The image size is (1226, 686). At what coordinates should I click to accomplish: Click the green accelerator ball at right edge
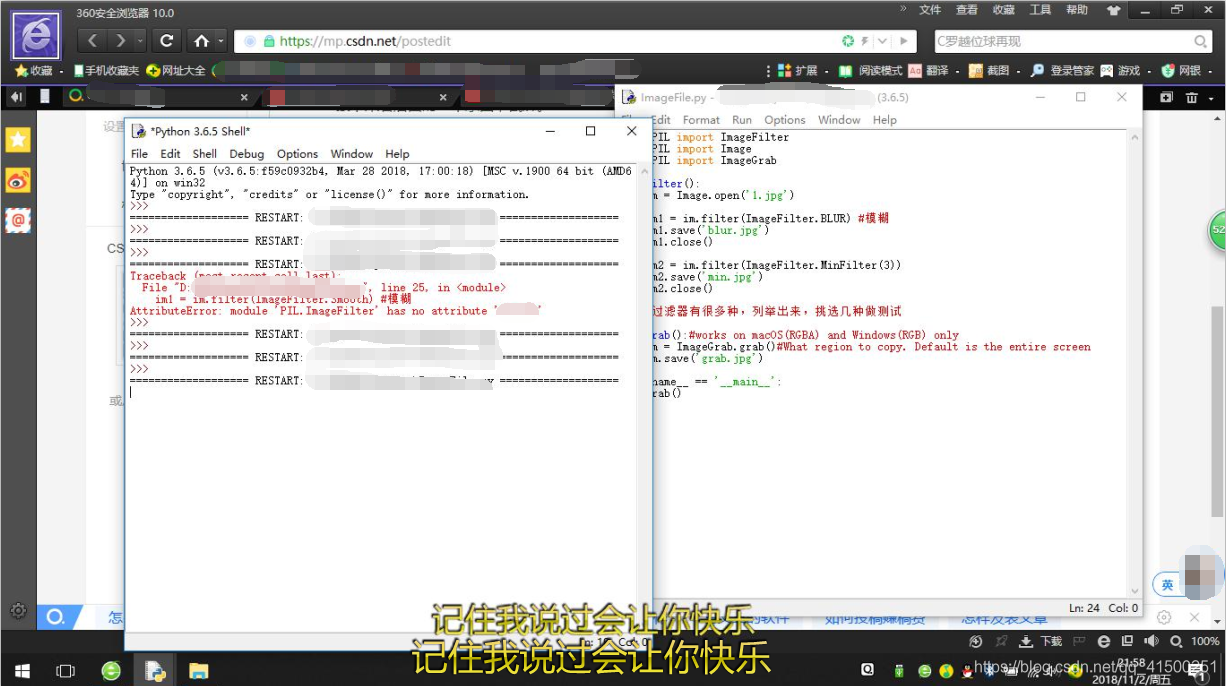pyautogui.click(x=1217, y=229)
